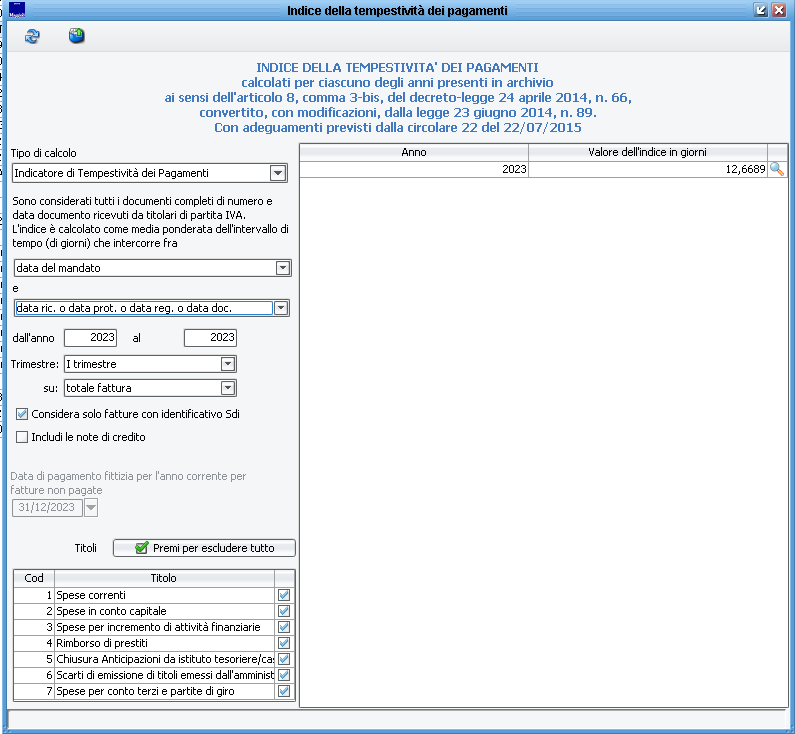Click the application logo in title bar
795x734 pixels.
point(16,10)
